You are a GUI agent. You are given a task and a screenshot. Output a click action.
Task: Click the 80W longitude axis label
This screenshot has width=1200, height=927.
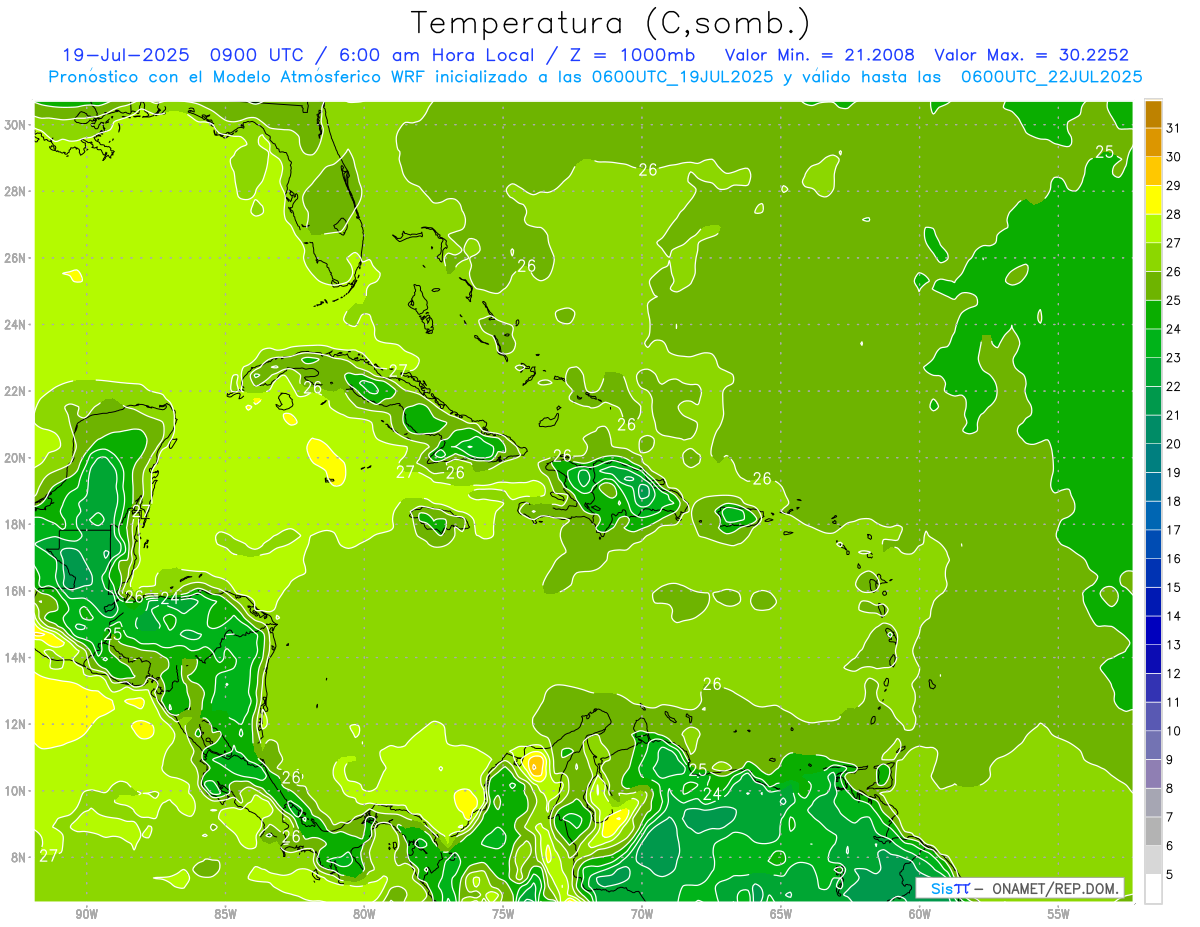pyautogui.click(x=364, y=914)
